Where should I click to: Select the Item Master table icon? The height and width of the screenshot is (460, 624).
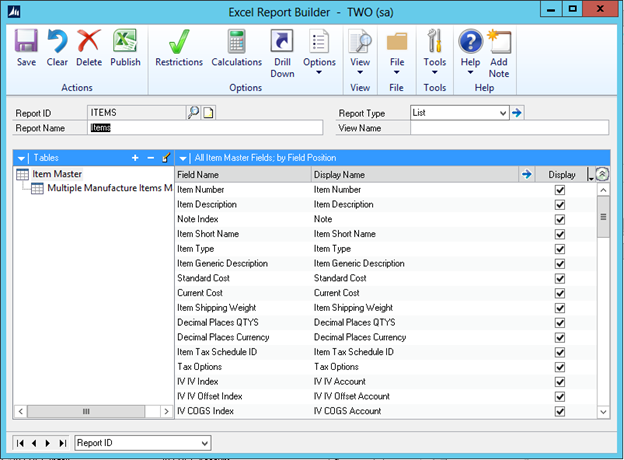(22, 174)
